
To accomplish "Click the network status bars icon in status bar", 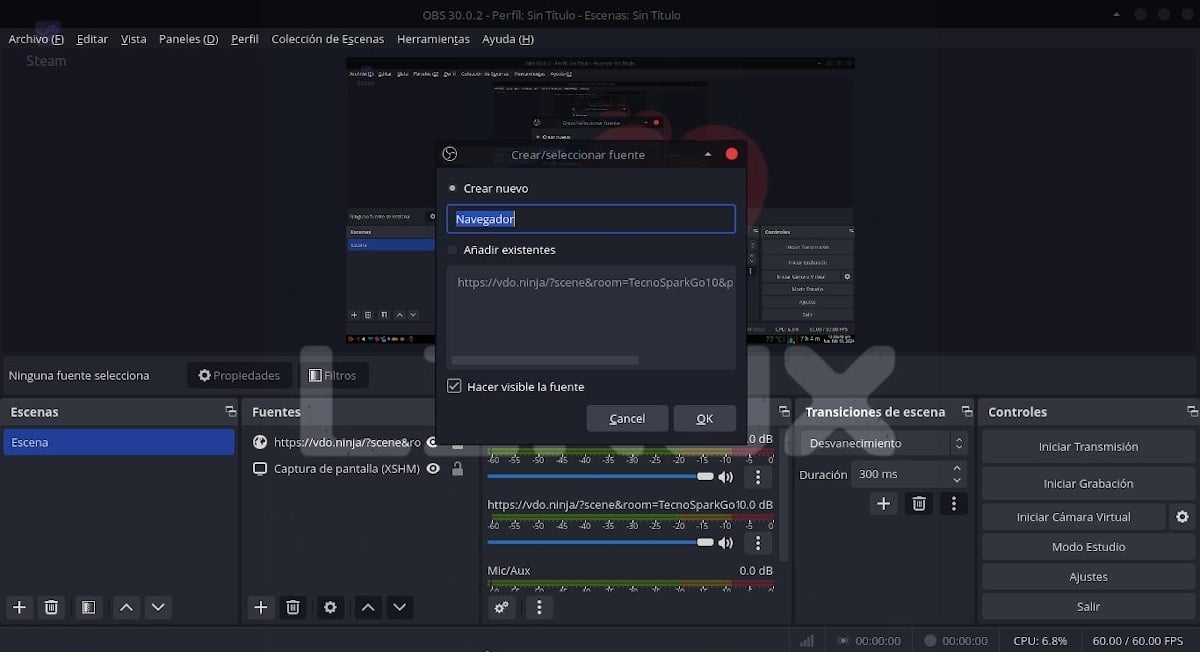I will 807,640.
